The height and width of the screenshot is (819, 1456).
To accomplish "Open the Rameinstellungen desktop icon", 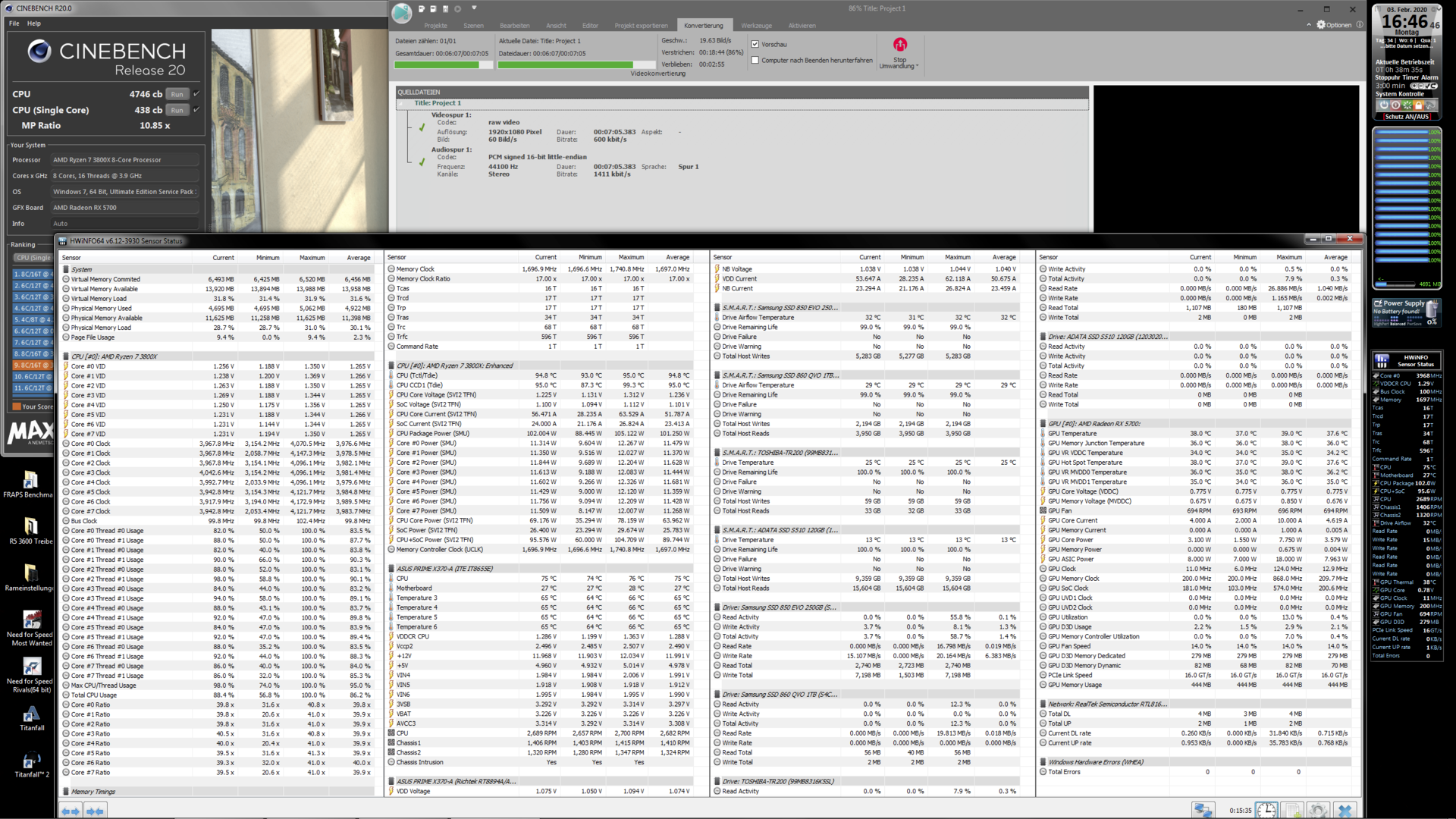I will tap(30, 579).
